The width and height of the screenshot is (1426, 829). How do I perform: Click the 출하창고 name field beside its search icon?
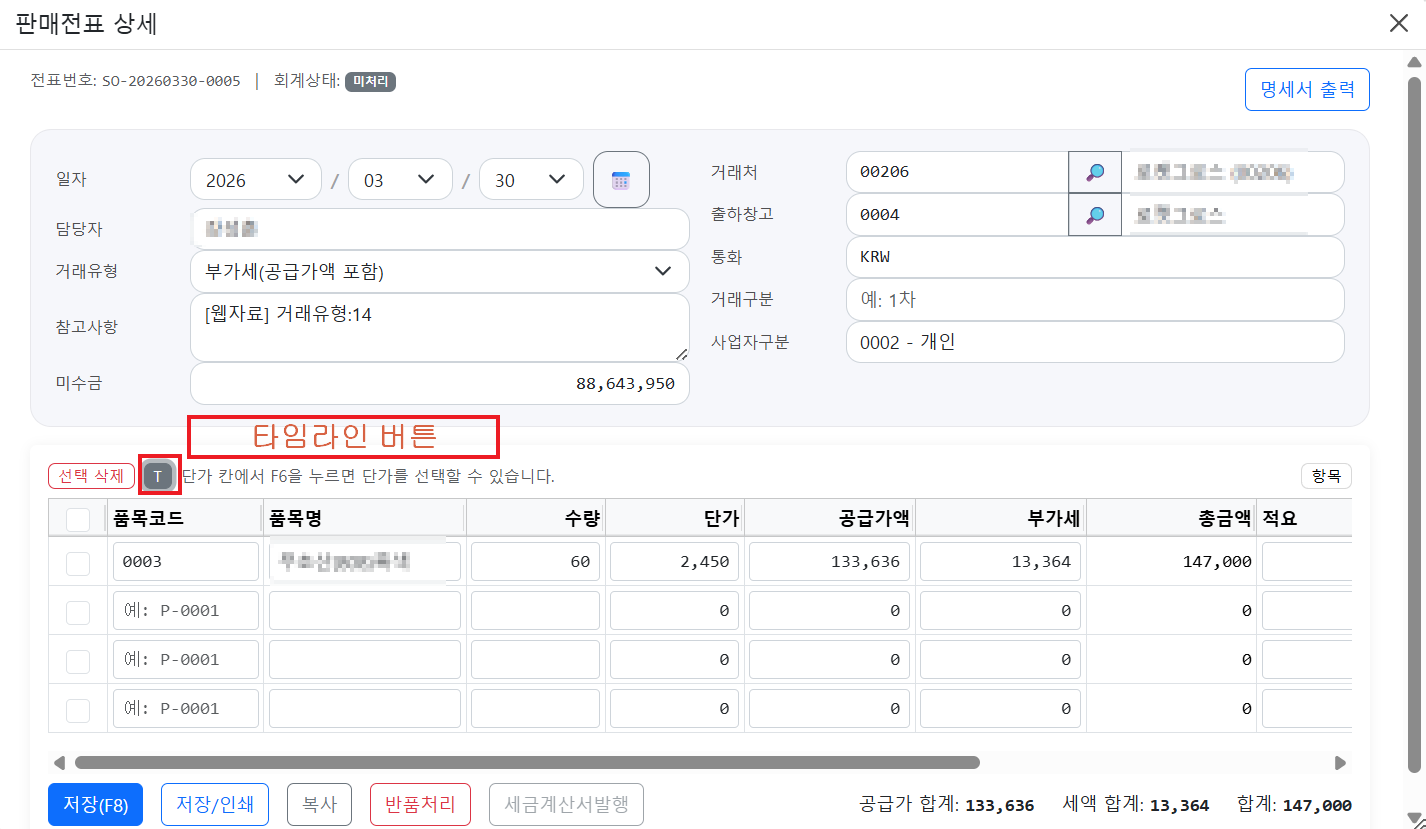pos(1233,215)
